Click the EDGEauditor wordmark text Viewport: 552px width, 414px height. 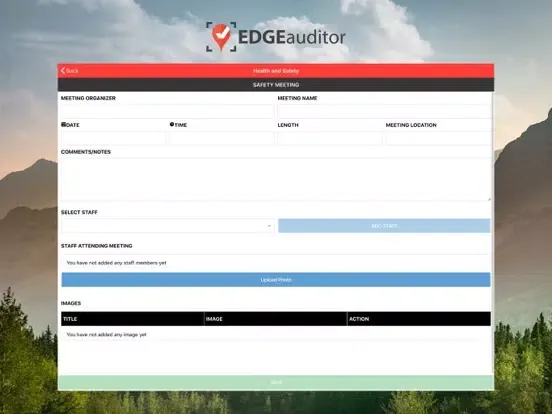click(x=292, y=37)
